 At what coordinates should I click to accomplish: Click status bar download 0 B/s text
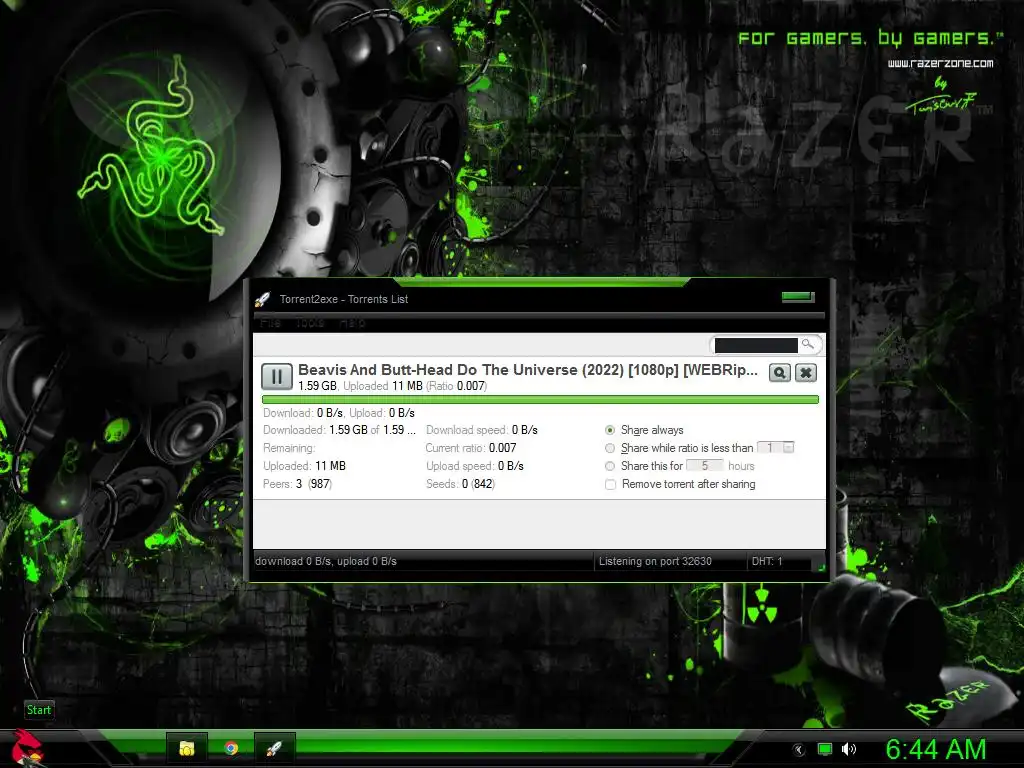point(326,561)
